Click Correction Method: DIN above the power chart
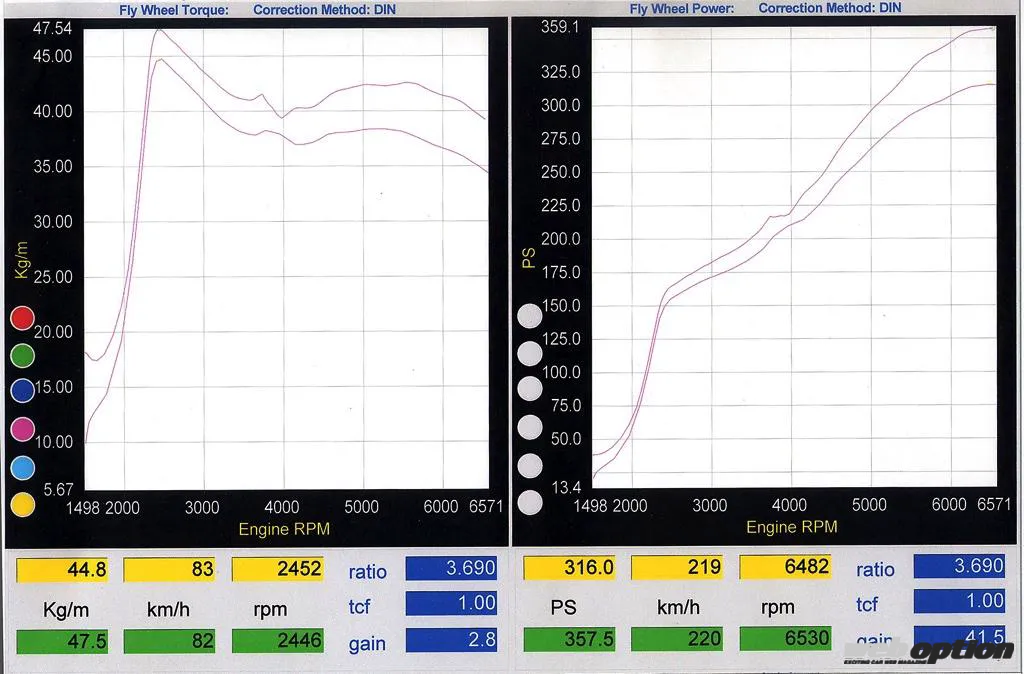1024x674 pixels. [829, 8]
